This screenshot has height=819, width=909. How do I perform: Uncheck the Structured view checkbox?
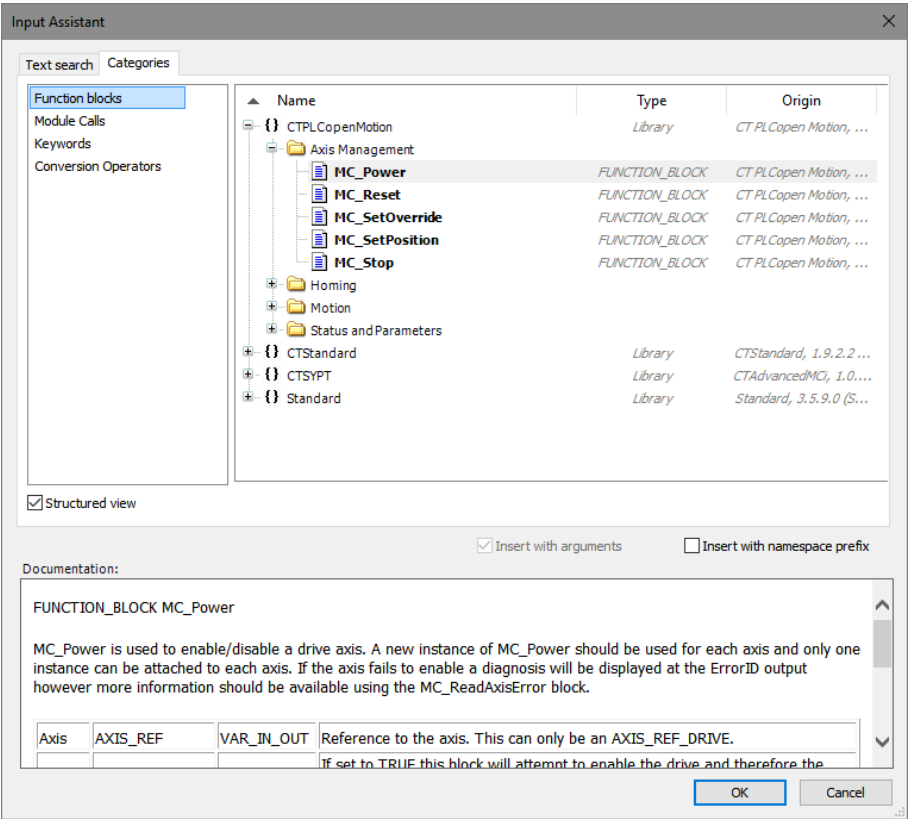[35, 503]
